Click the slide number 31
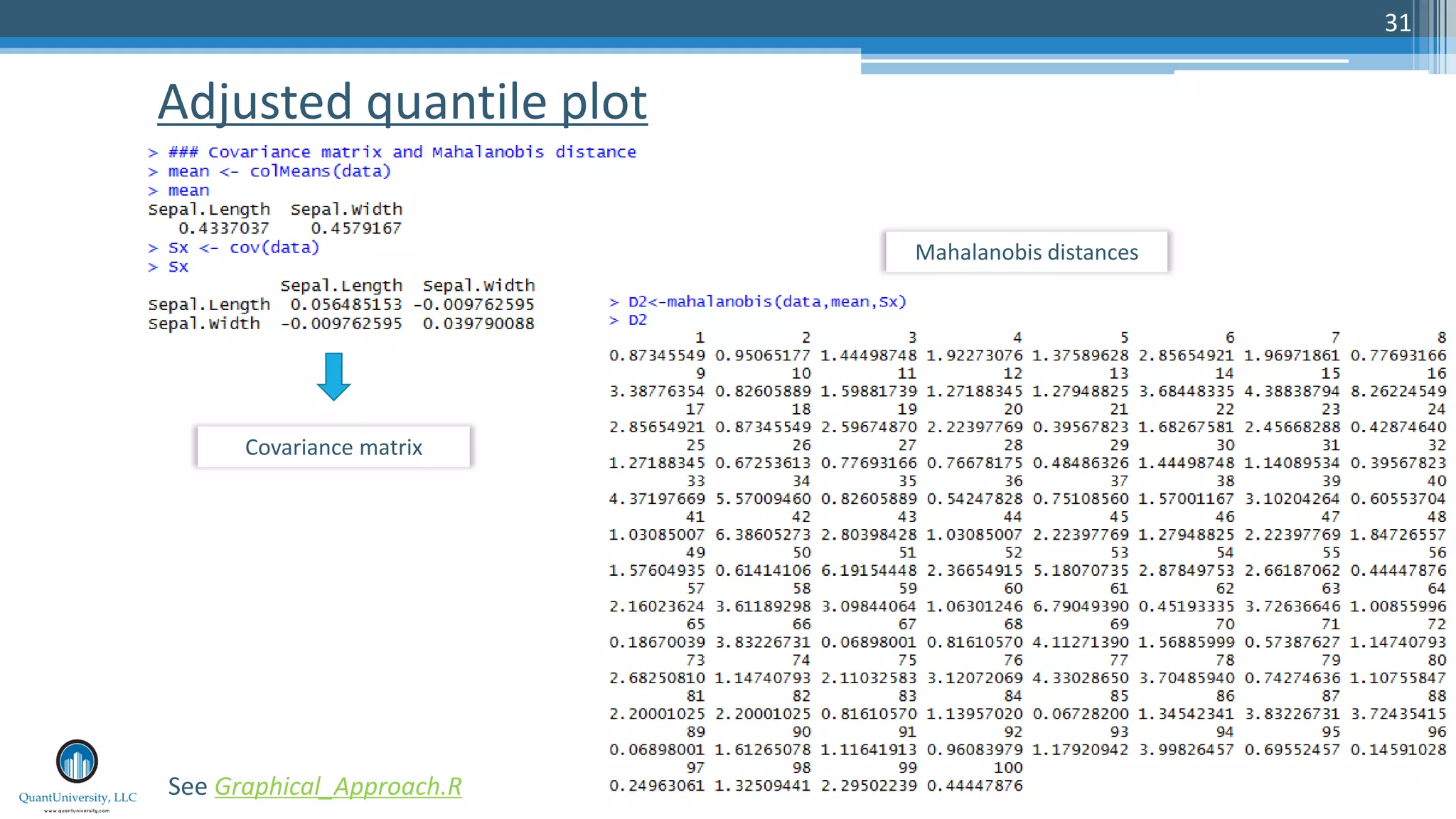 (1398, 23)
